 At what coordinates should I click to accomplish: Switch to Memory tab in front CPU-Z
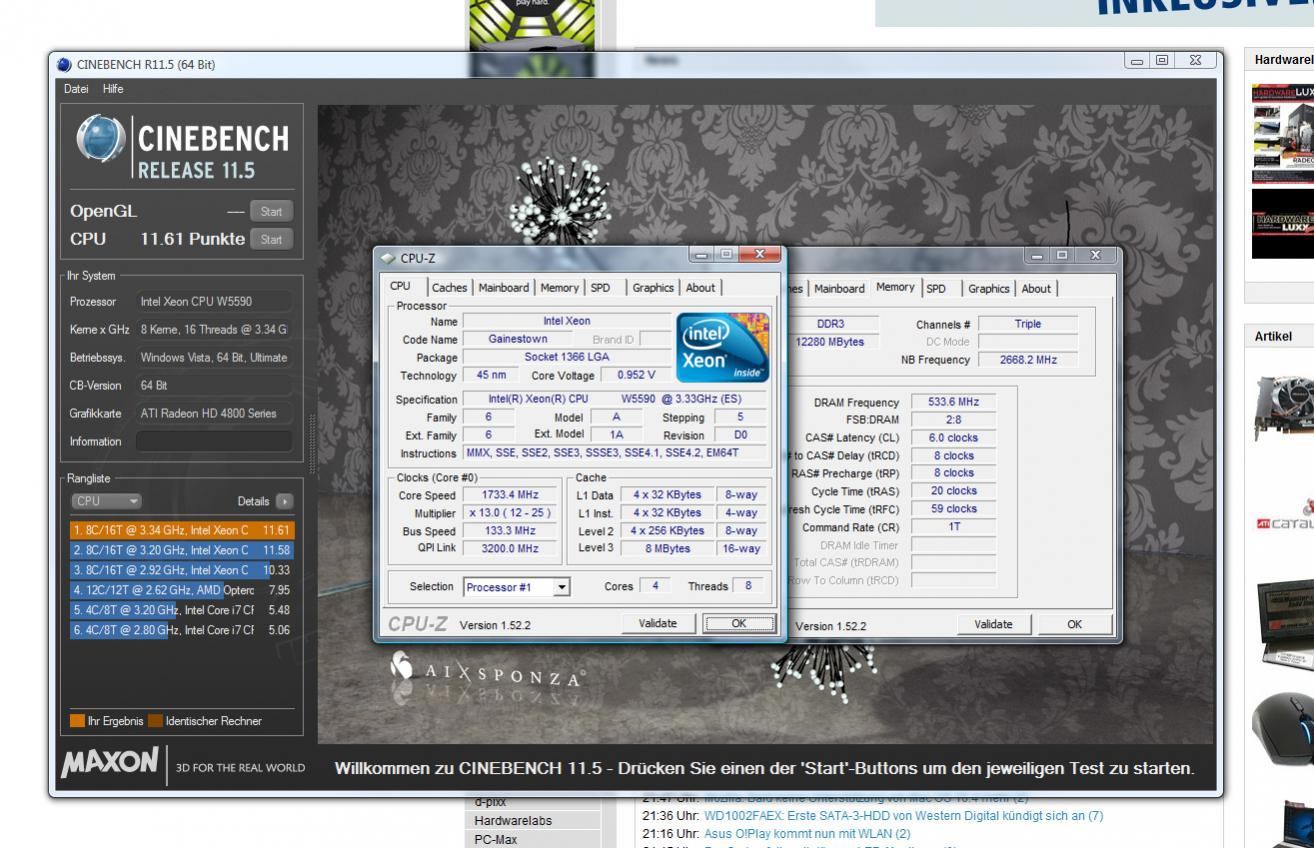click(x=560, y=287)
